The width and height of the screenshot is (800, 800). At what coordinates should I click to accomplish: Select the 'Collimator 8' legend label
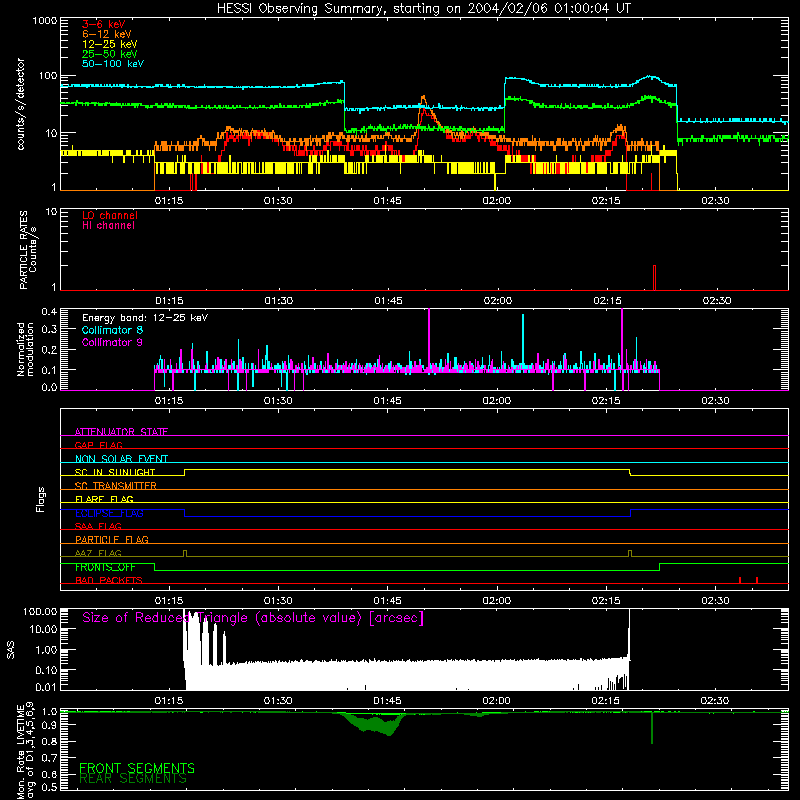click(x=112, y=330)
